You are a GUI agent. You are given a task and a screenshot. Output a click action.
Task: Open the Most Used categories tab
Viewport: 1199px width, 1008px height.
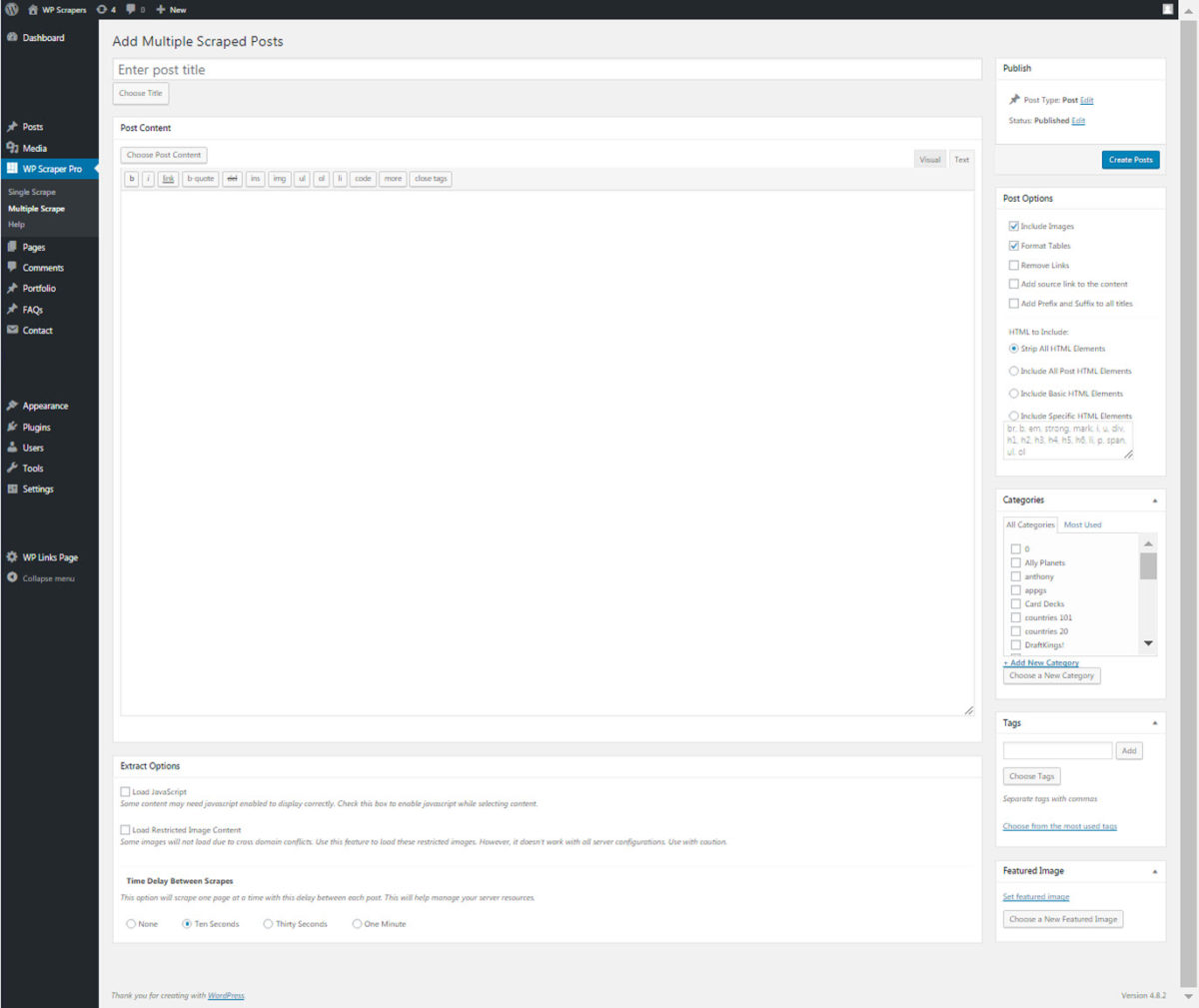(1082, 523)
